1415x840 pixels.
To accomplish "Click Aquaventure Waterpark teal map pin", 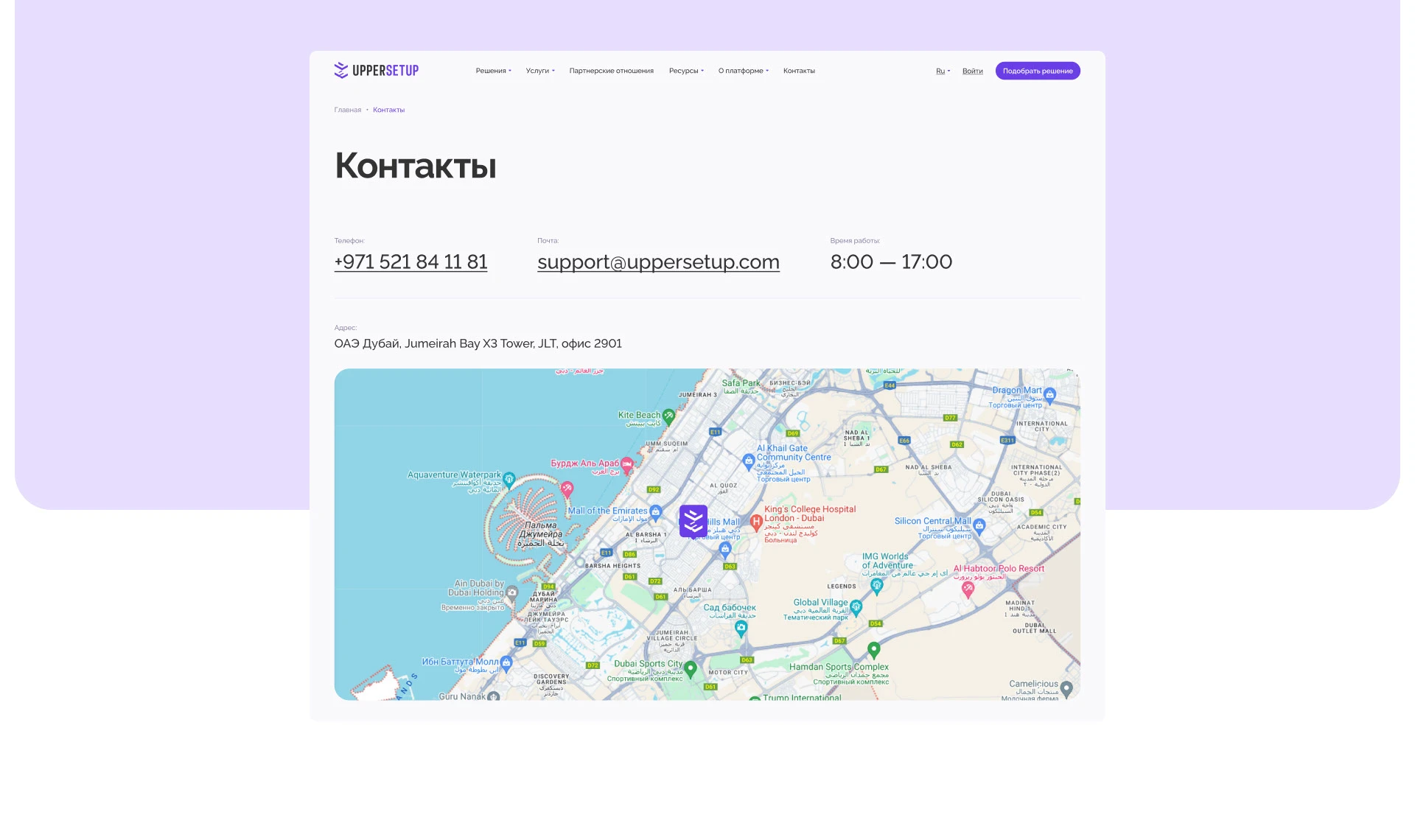I will [509, 479].
